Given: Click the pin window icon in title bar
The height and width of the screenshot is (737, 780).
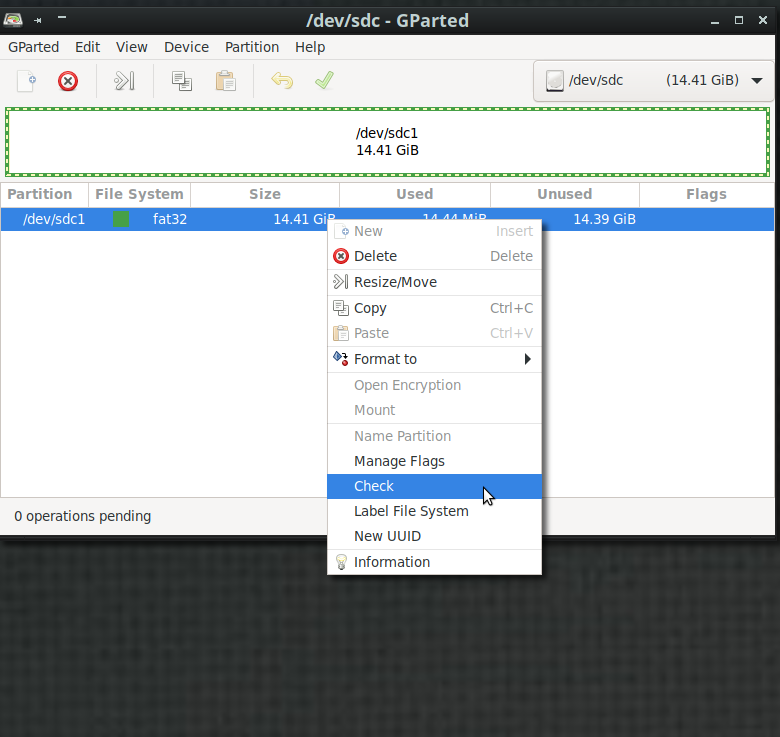Looking at the screenshot, I should pos(38,20).
